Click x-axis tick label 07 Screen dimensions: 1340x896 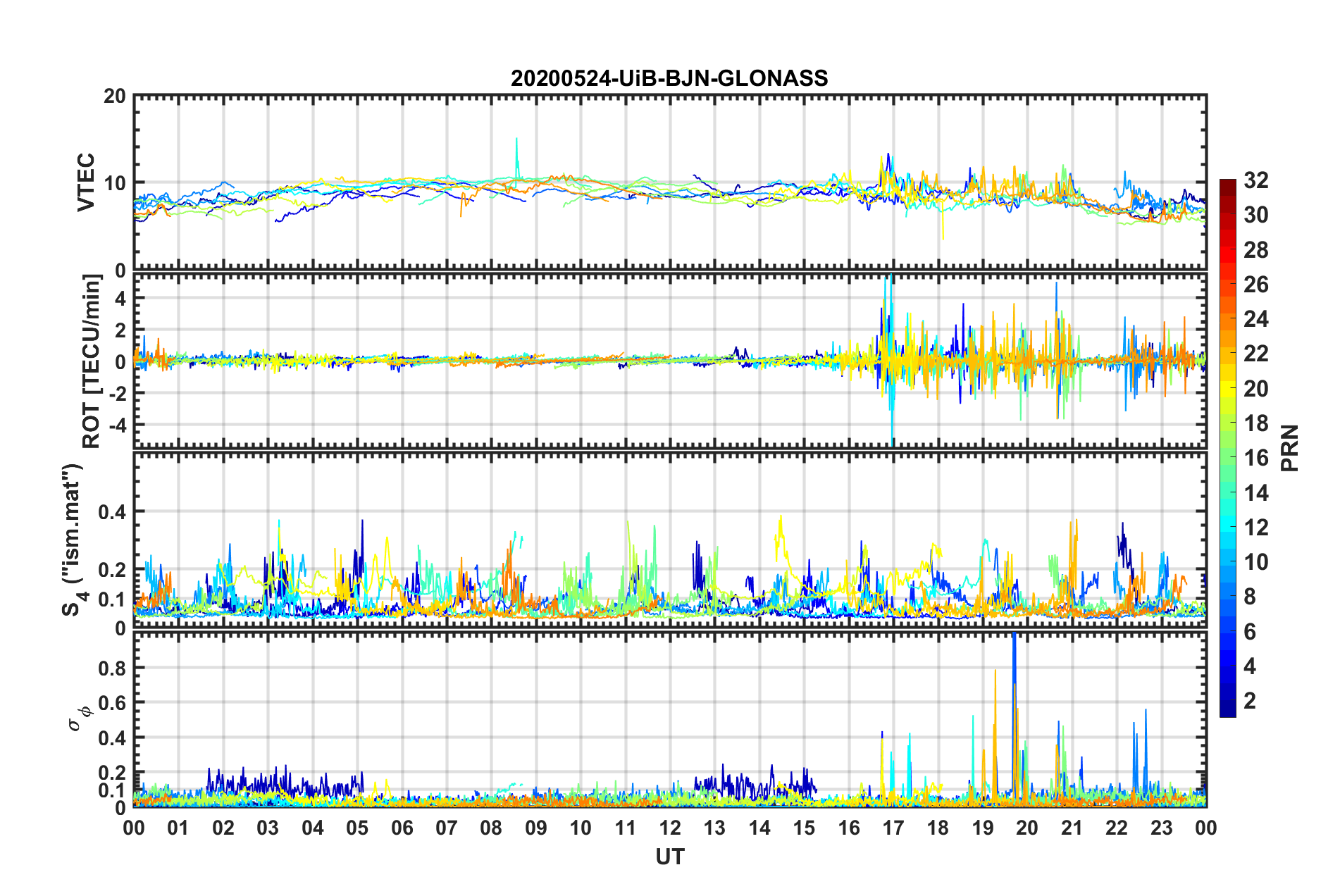[447, 828]
